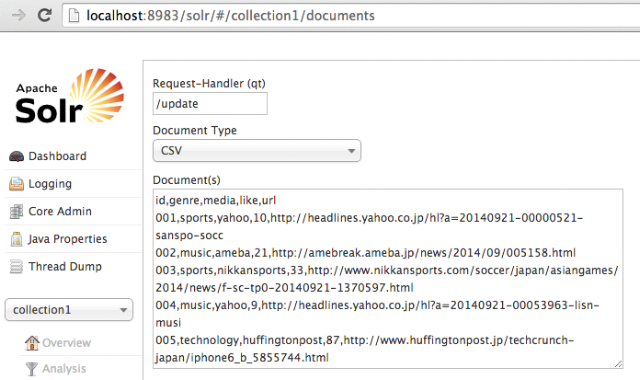Click the Core Admin grid icon

pos(16,211)
